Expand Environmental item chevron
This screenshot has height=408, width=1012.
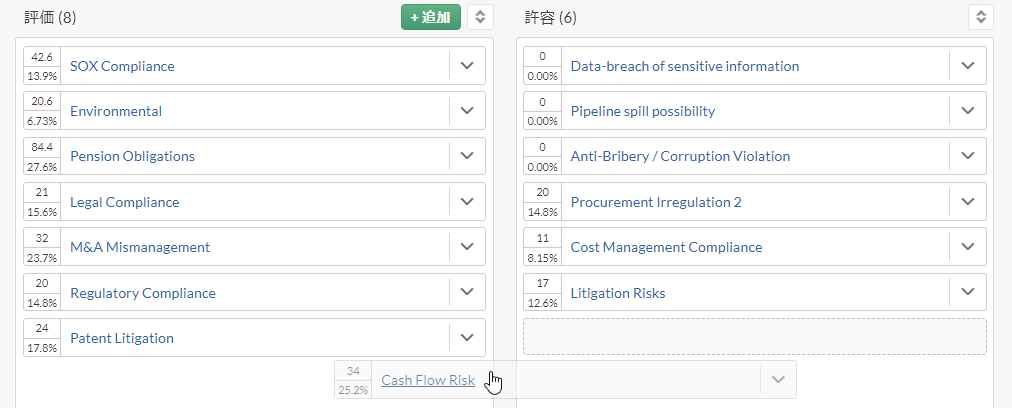[x=467, y=110]
